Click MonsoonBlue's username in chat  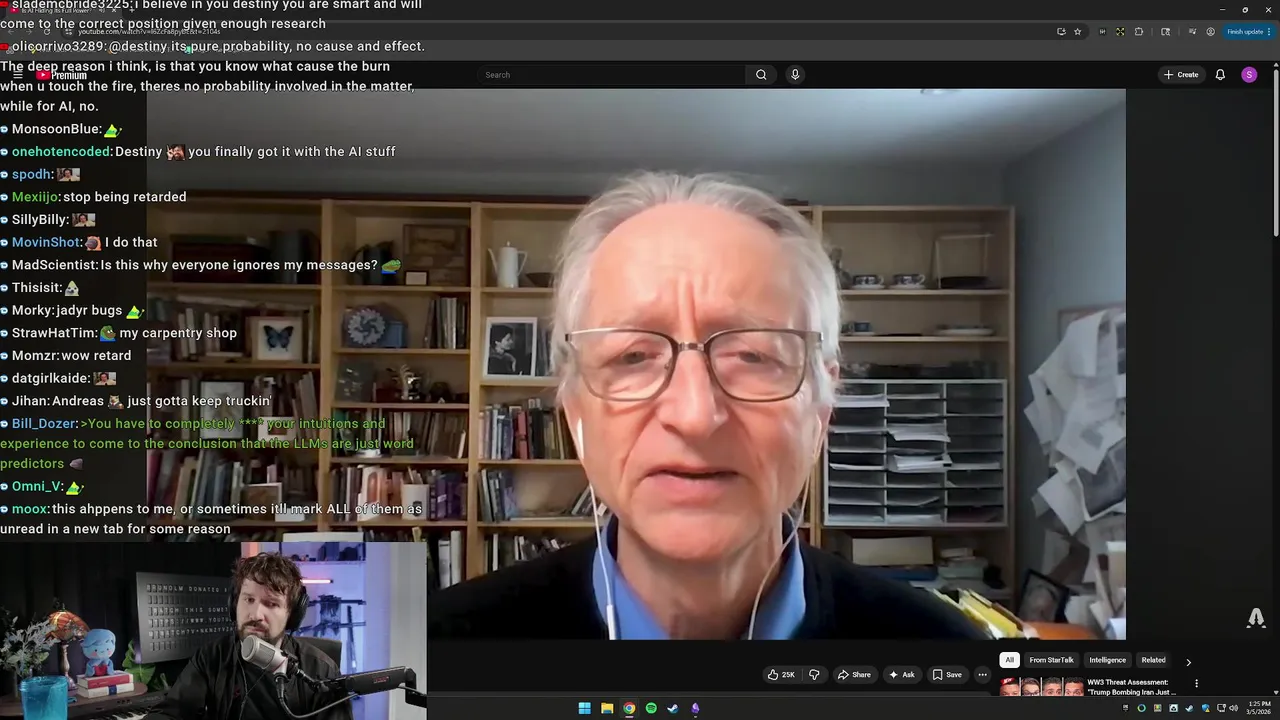(56, 129)
